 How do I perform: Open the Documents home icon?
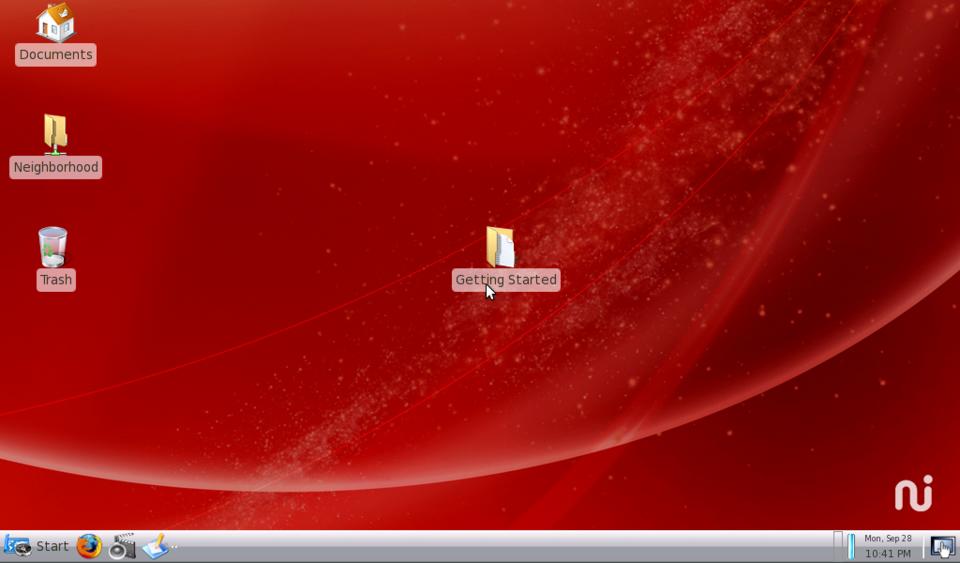(x=55, y=22)
